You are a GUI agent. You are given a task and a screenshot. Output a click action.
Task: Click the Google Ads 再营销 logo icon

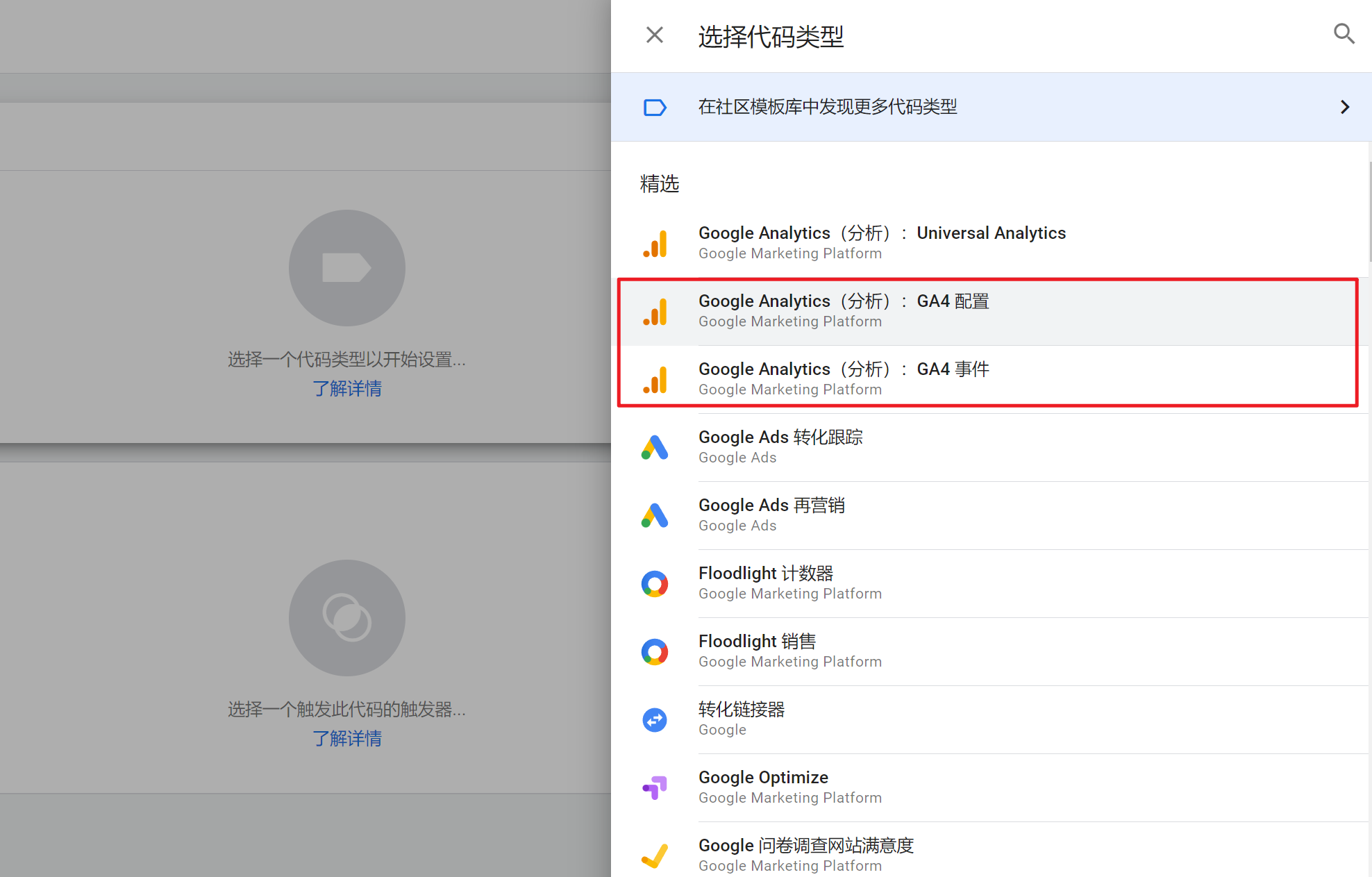(655, 515)
